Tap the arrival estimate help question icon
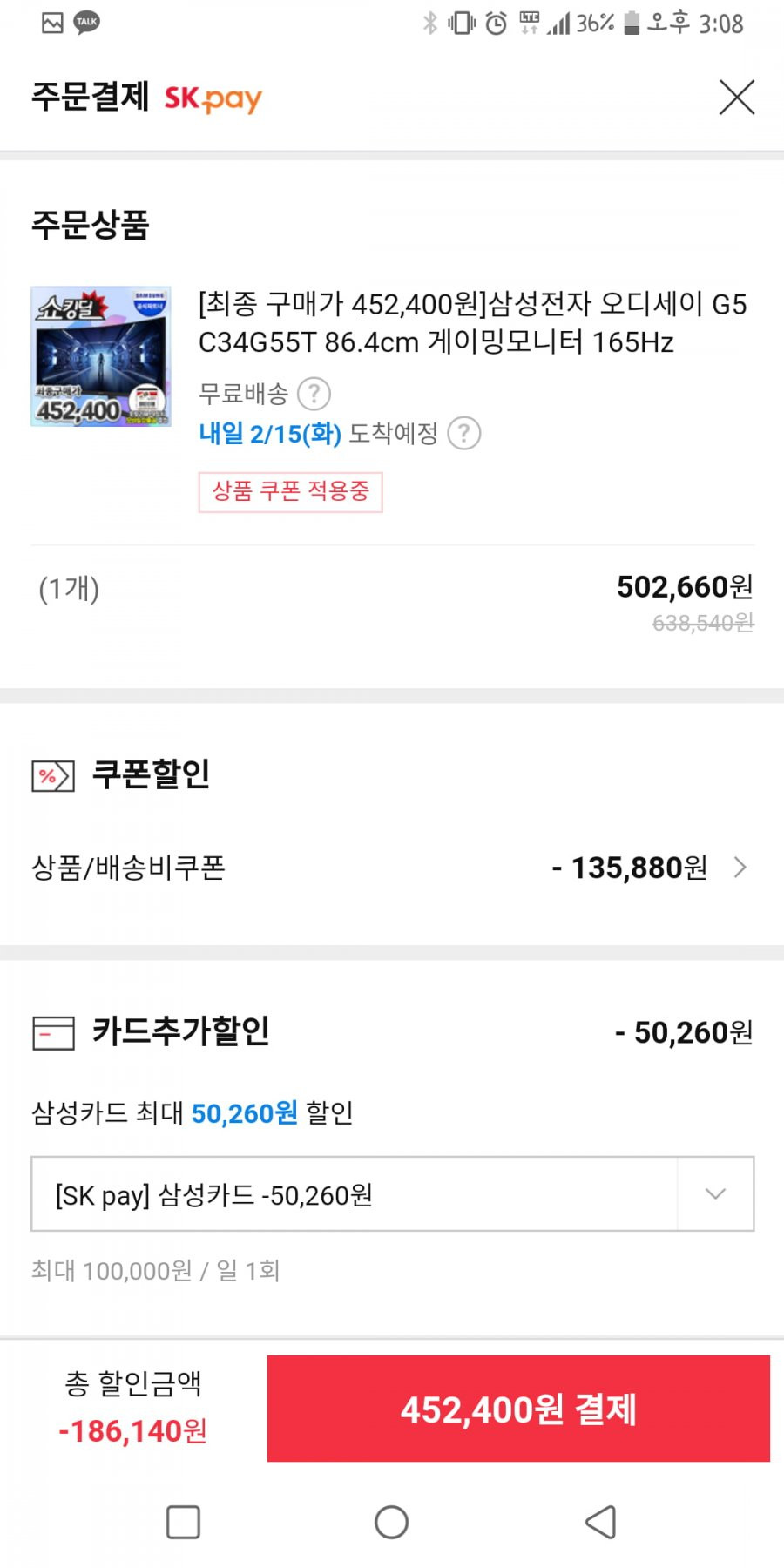784x1568 pixels. click(x=463, y=433)
